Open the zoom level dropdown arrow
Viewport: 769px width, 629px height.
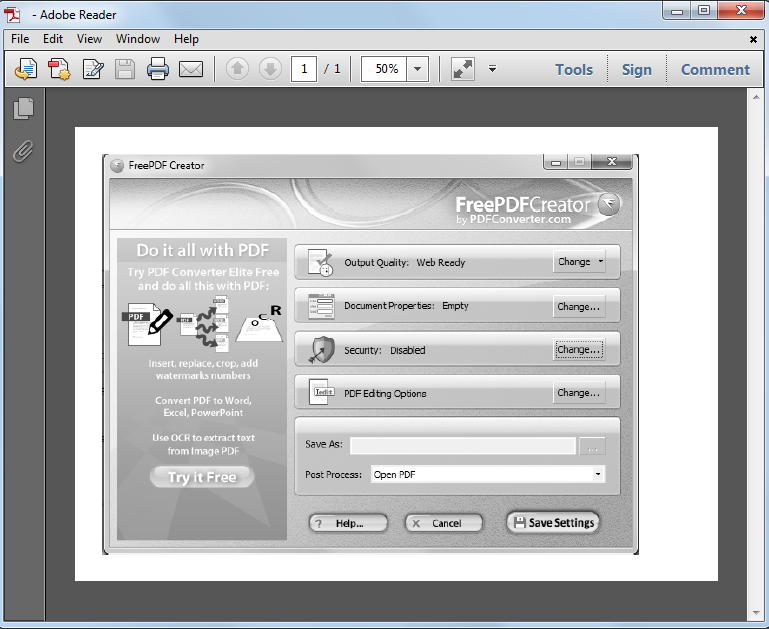pos(417,69)
